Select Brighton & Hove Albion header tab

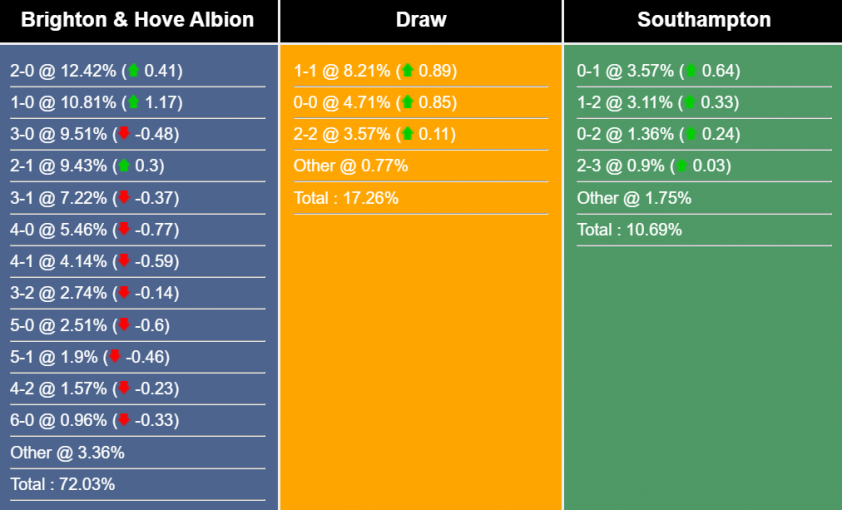(x=137, y=20)
